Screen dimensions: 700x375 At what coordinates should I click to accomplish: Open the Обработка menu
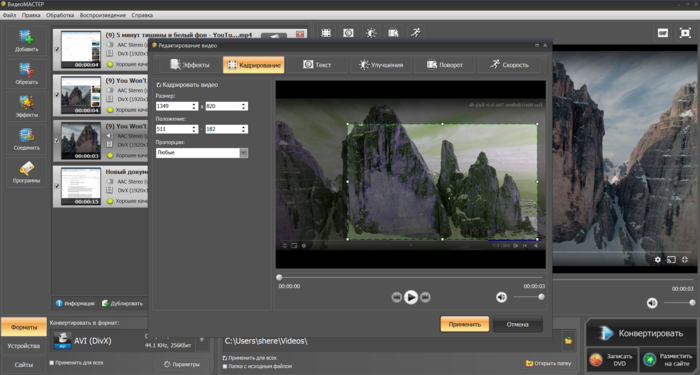pos(60,15)
